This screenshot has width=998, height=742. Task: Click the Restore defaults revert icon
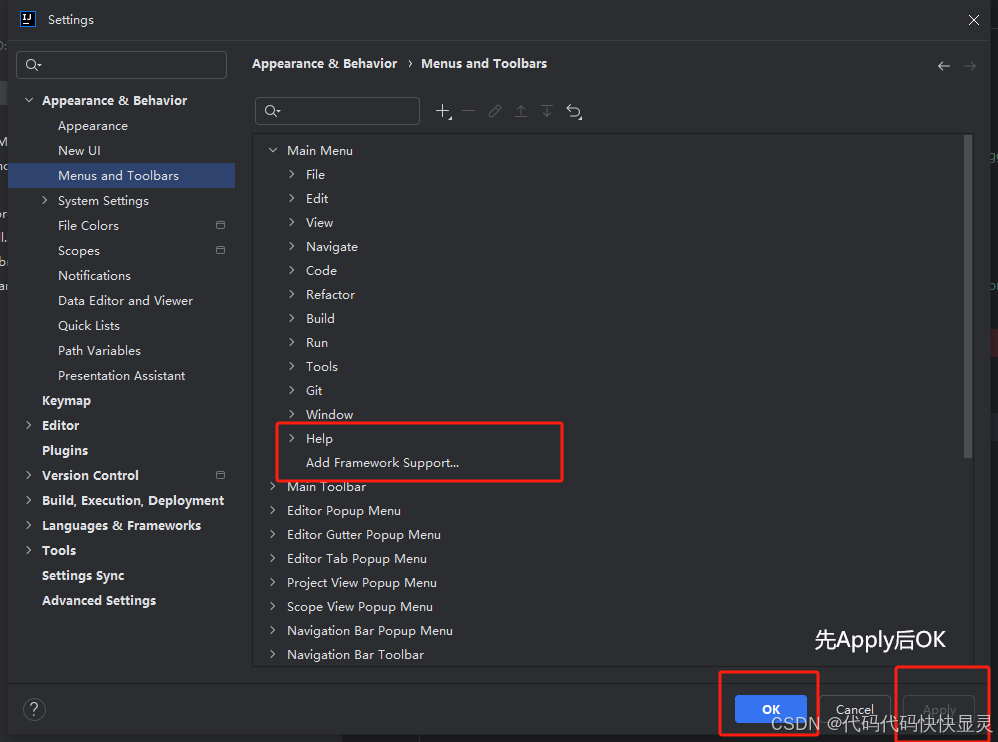[573, 111]
